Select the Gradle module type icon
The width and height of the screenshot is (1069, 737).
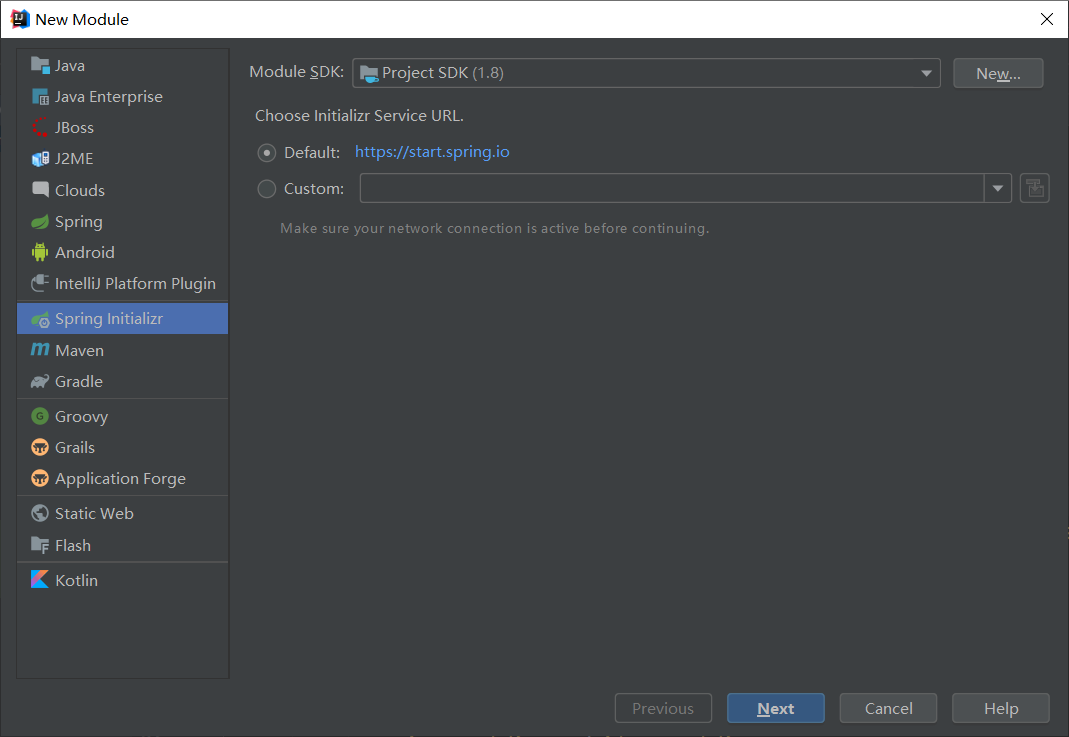point(41,382)
